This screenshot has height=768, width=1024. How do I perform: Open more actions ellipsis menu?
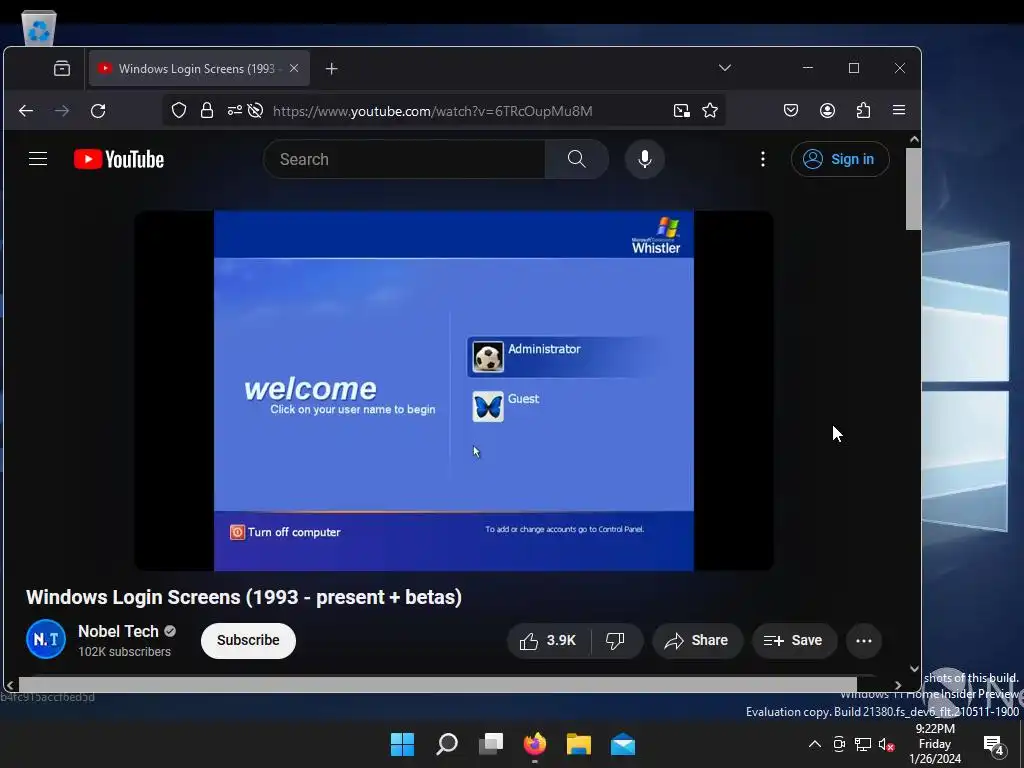click(x=864, y=641)
